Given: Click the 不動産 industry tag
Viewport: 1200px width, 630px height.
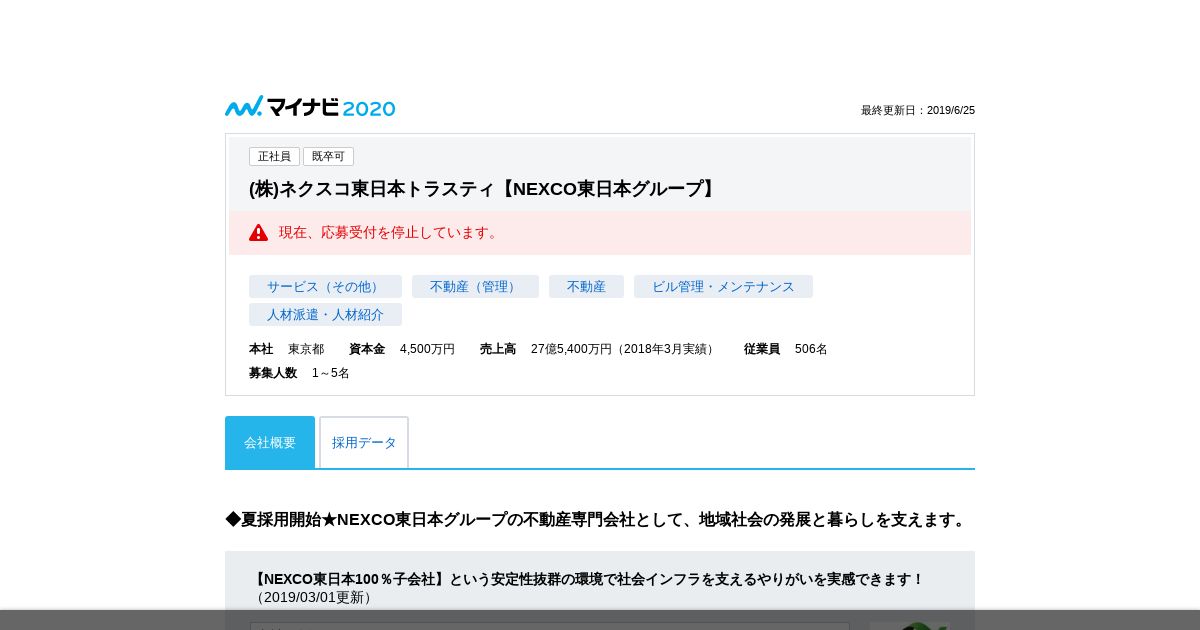Looking at the screenshot, I should point(586,287).
